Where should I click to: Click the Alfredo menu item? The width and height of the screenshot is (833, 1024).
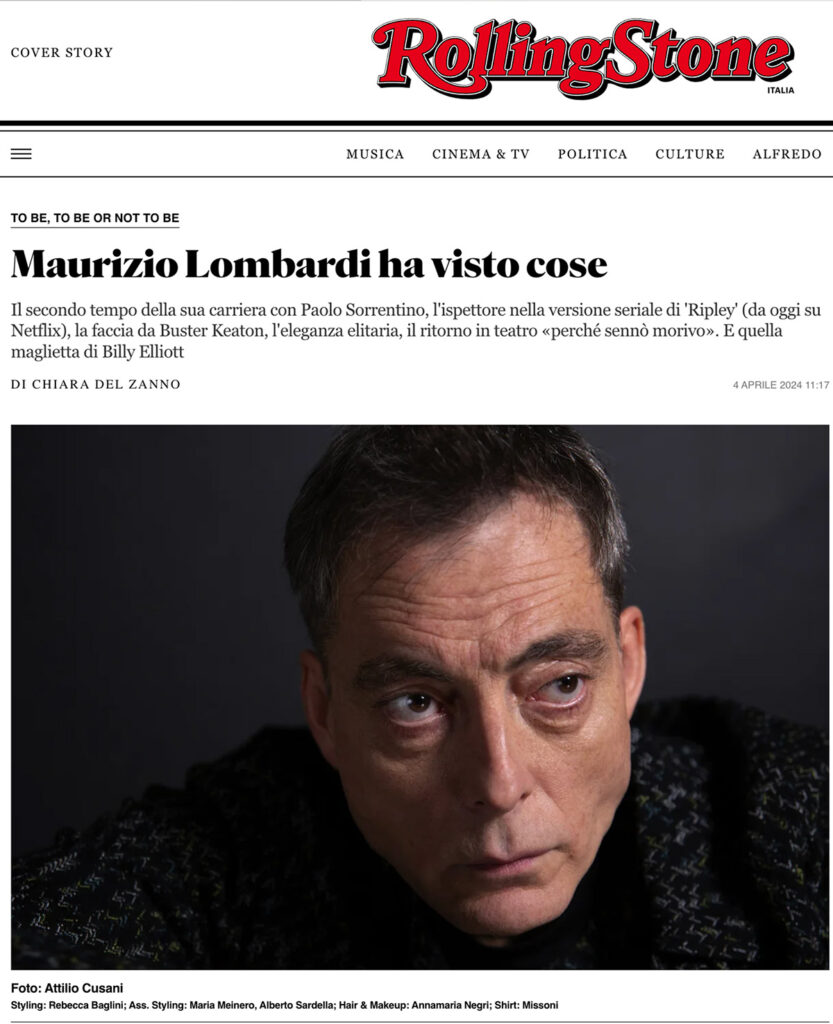pos(787,154)
